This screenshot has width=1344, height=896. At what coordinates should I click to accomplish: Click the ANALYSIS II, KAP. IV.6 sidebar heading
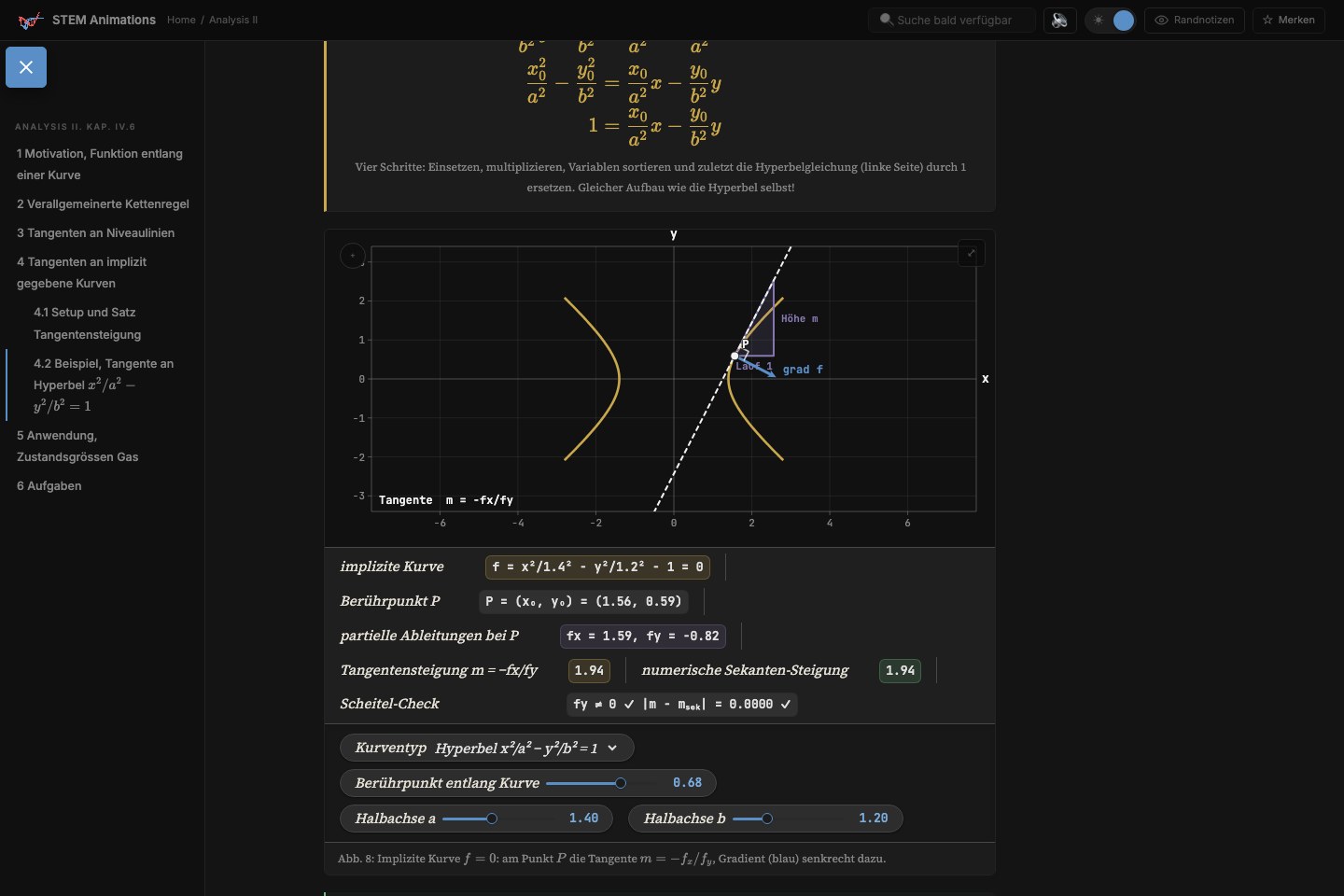[x=75, y=126]
